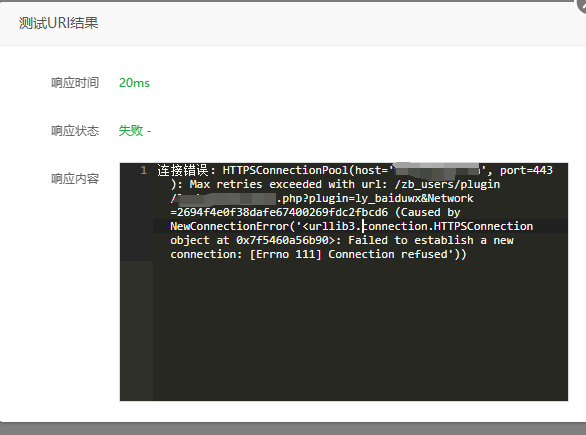Click the 'NewConnectionError' line in response
586x435 pixels.
(352, 226)
